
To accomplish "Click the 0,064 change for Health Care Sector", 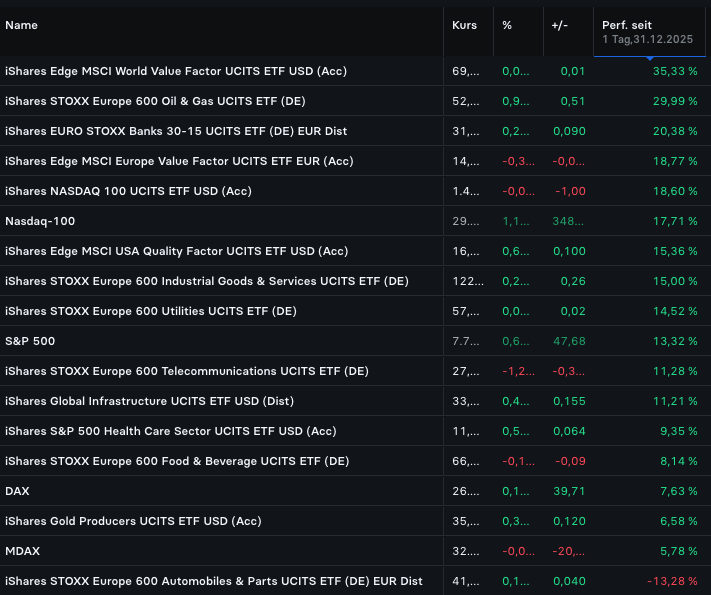I will [x=569, y=431].
